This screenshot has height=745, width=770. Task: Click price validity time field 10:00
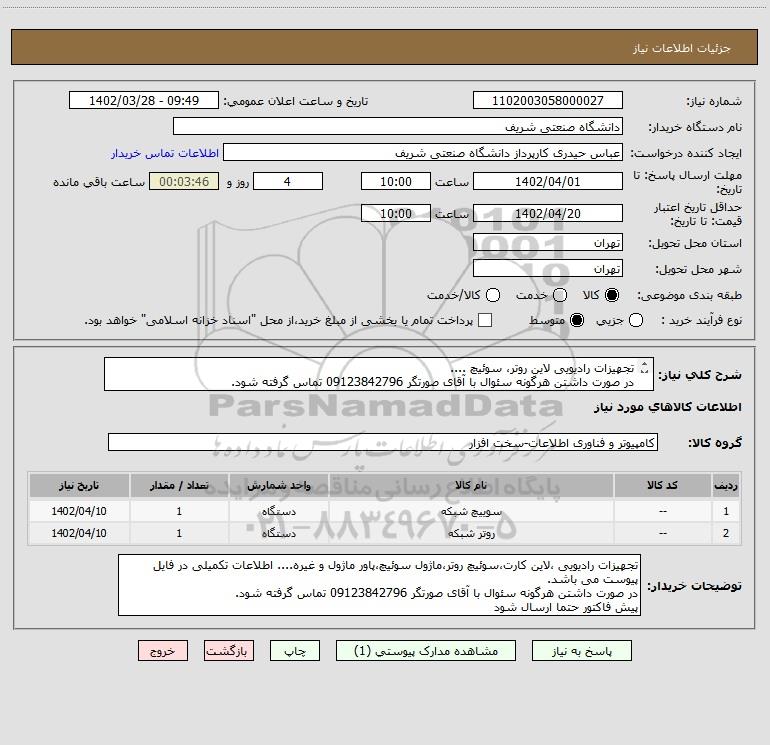click(x=396, y=213)
